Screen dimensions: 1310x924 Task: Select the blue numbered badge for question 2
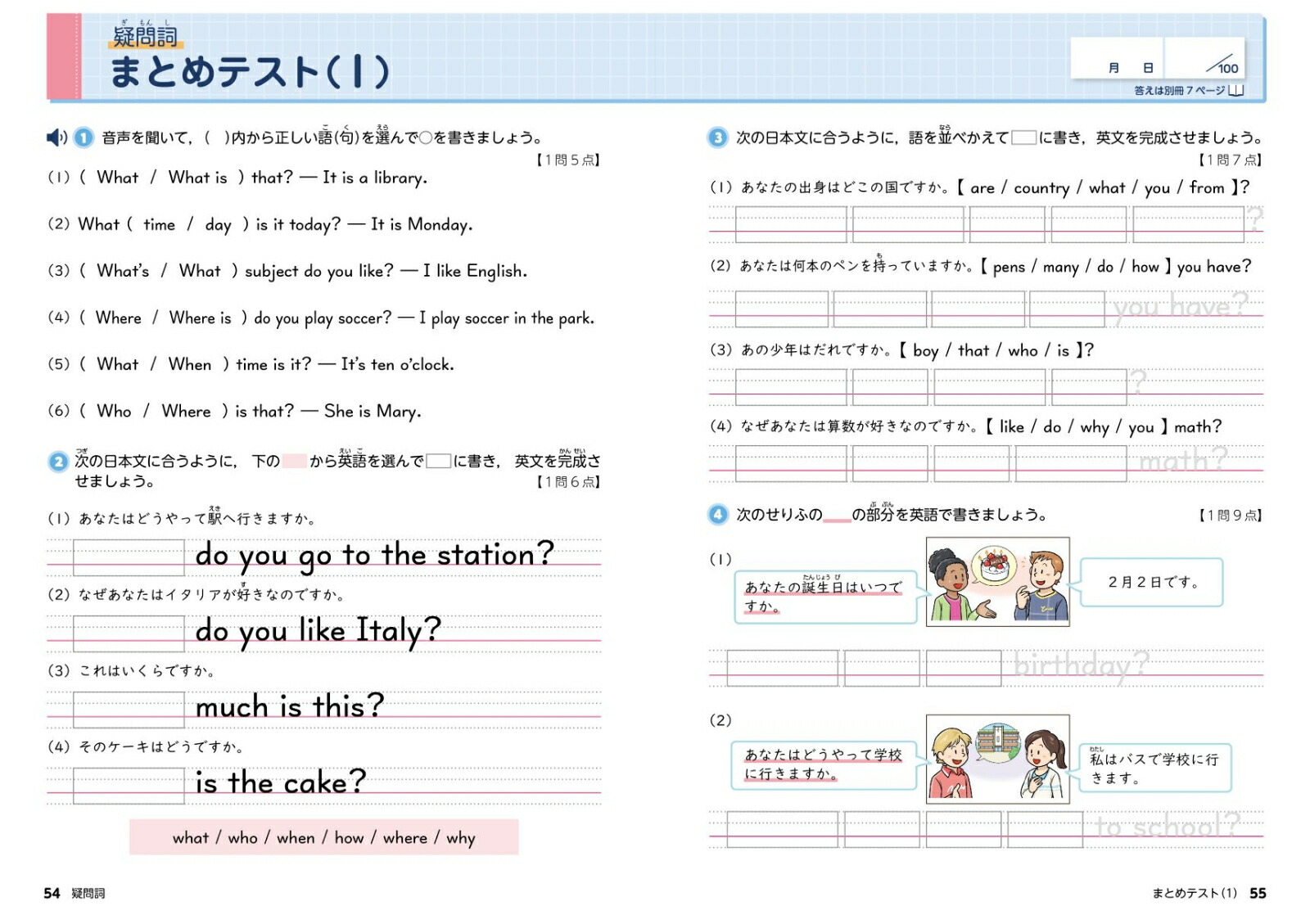tap(57, 462)
